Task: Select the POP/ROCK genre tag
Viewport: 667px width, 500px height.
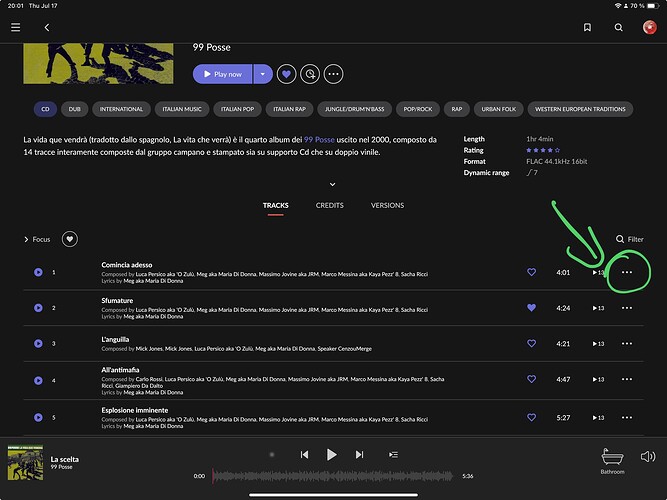Action: point(418,109)
